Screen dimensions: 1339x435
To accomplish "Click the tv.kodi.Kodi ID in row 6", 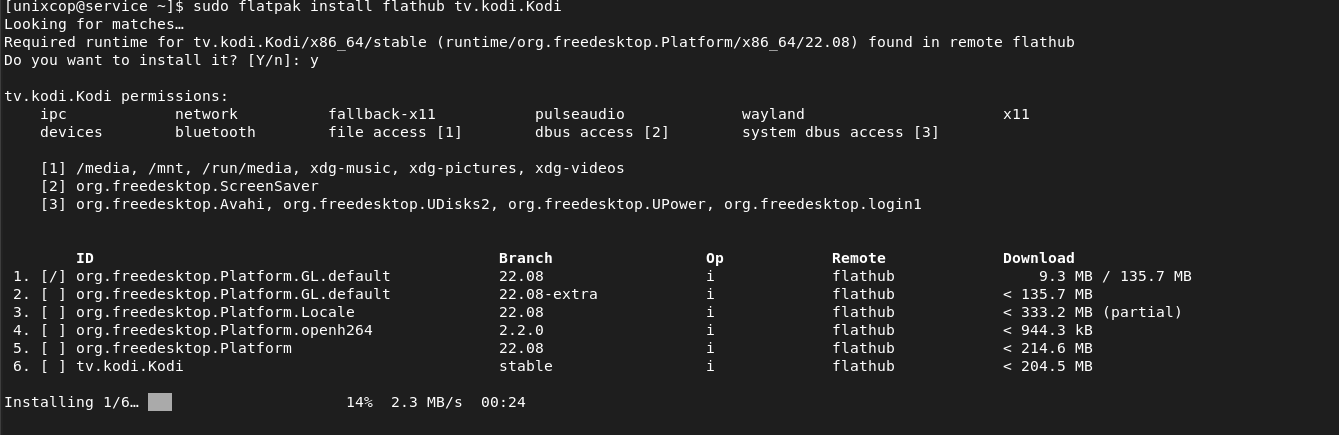I will [130, 366].
